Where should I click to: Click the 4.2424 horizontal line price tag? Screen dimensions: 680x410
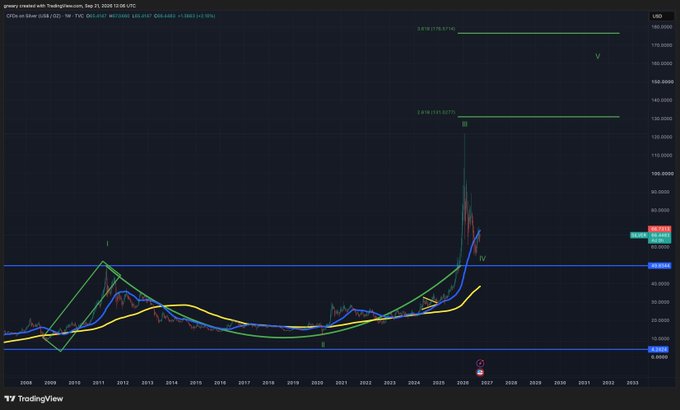660,349
